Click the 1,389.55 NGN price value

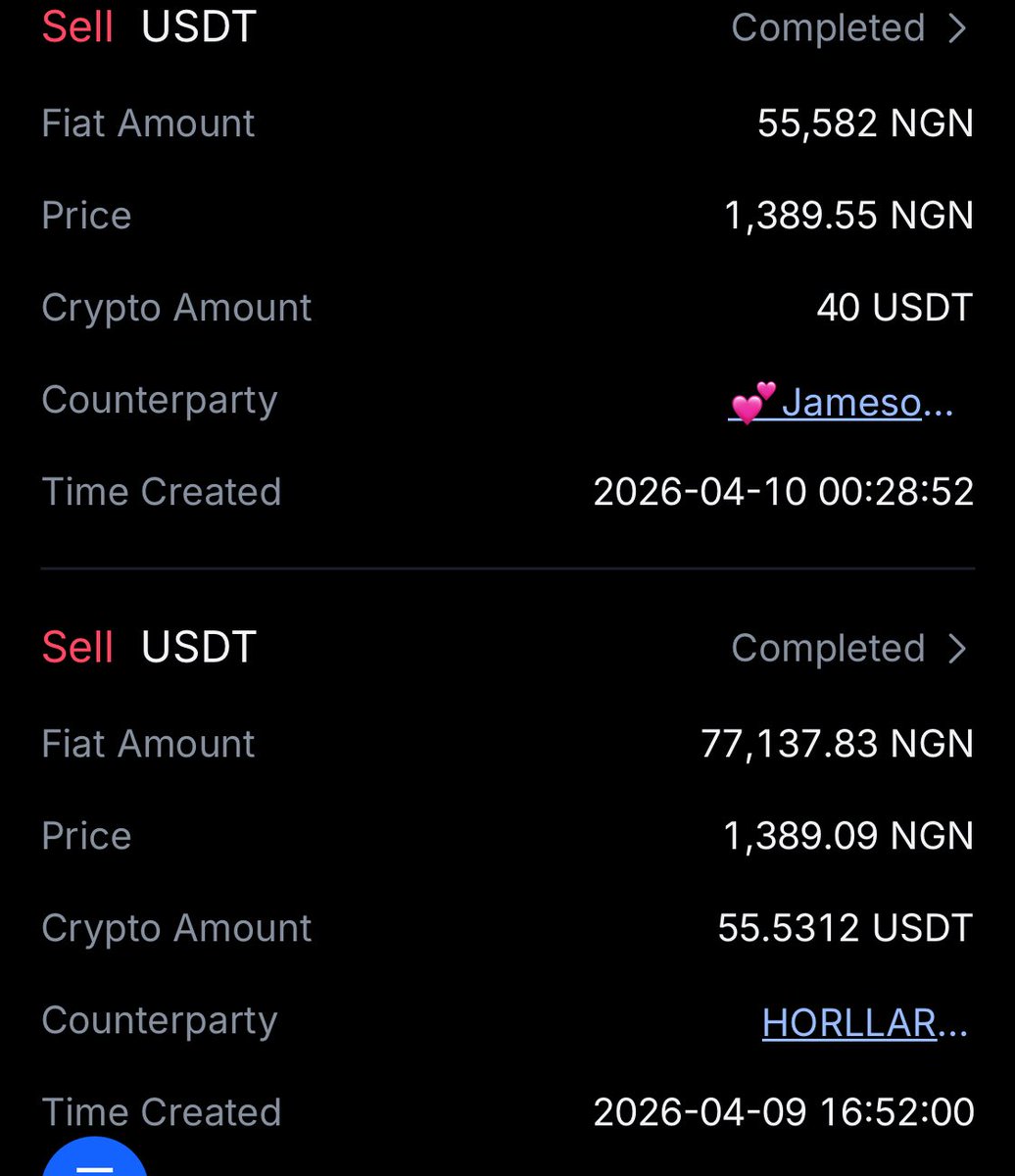(848, 216)
